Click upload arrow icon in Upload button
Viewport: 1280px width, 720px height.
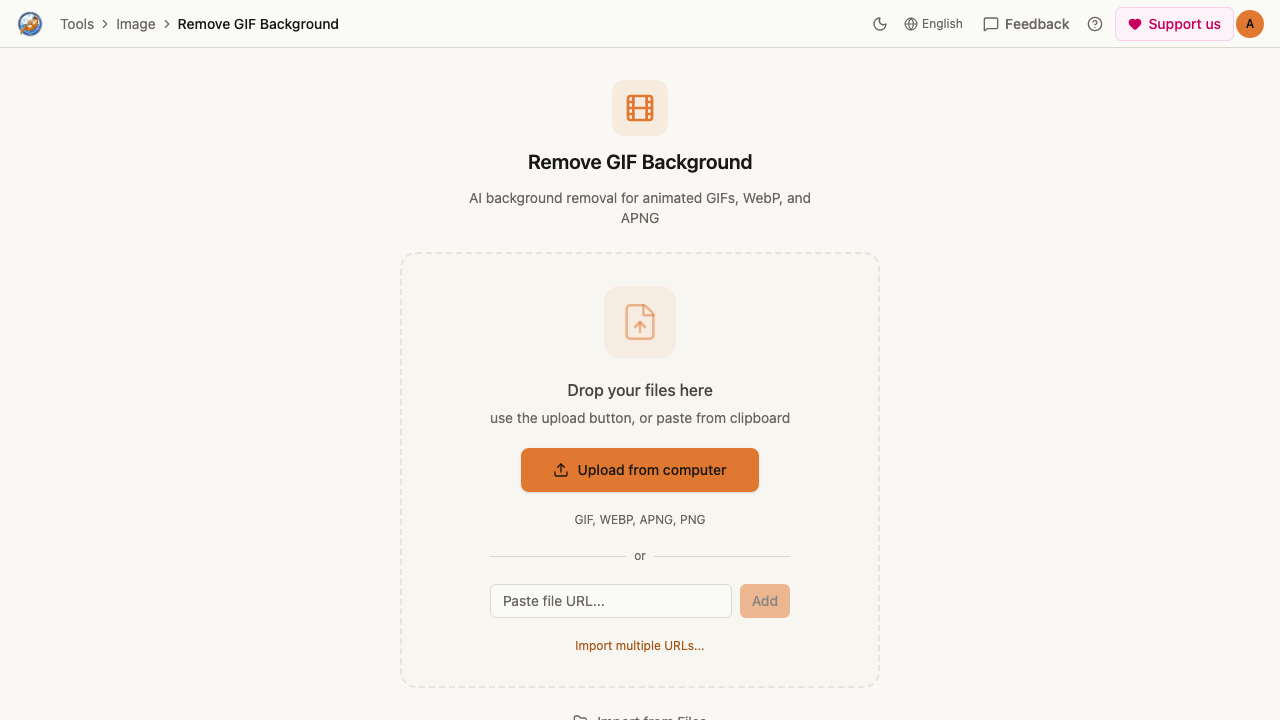click(561, 470)
